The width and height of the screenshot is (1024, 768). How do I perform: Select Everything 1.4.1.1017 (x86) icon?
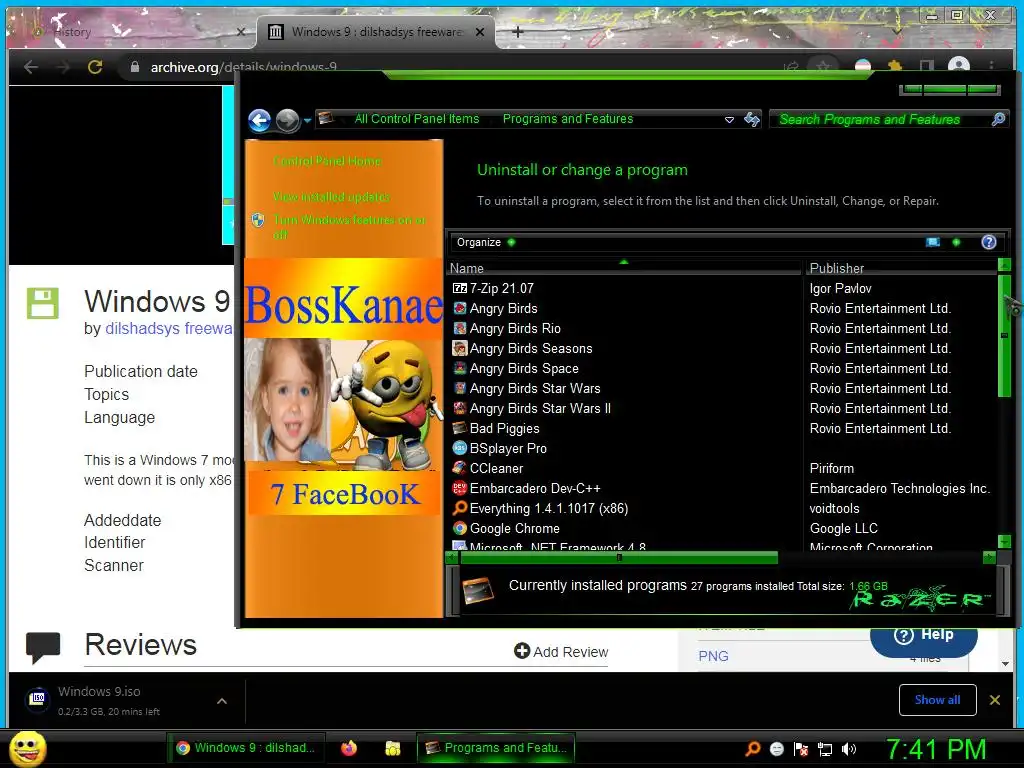coord(460,508)
